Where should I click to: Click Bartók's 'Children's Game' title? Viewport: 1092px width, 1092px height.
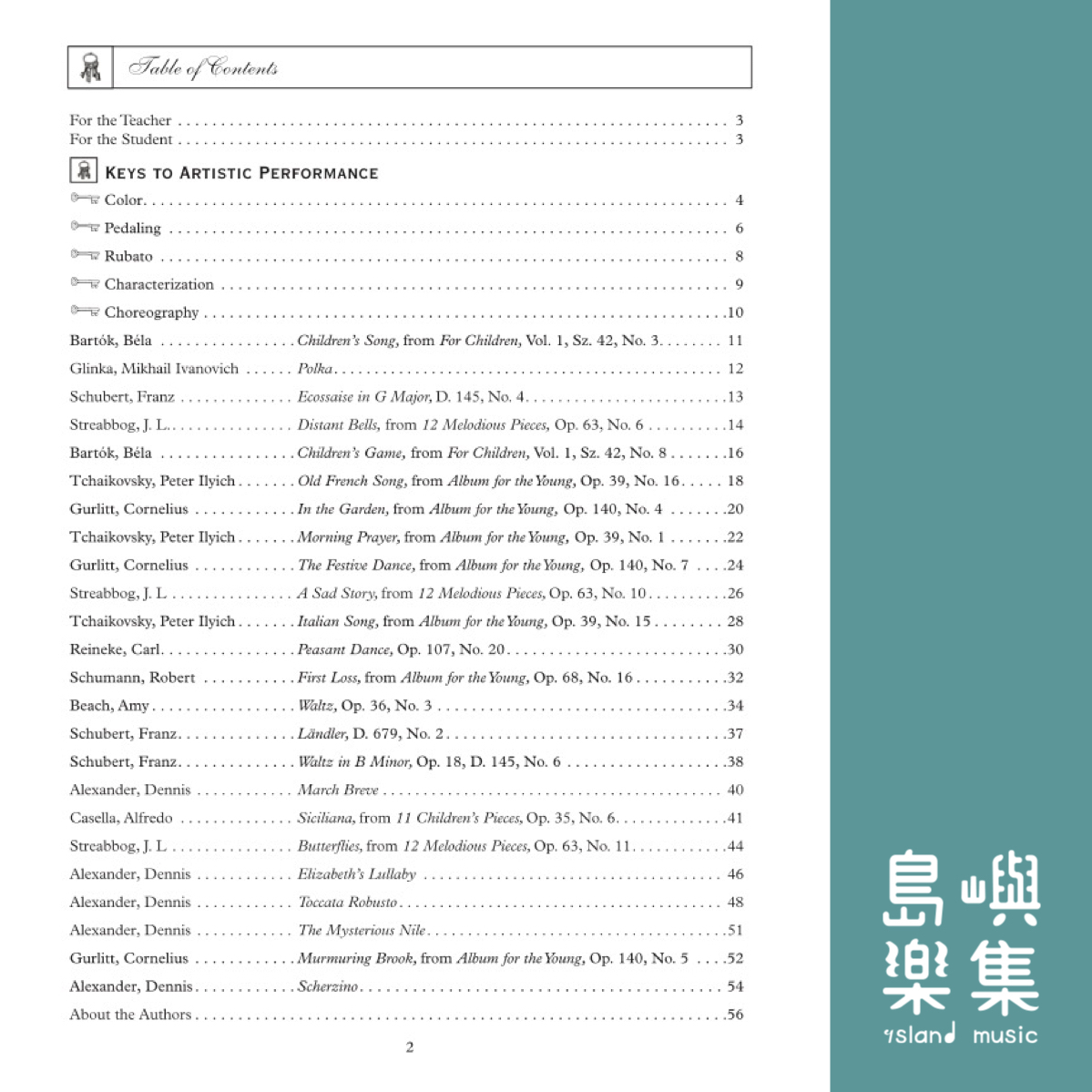(351, 453)
